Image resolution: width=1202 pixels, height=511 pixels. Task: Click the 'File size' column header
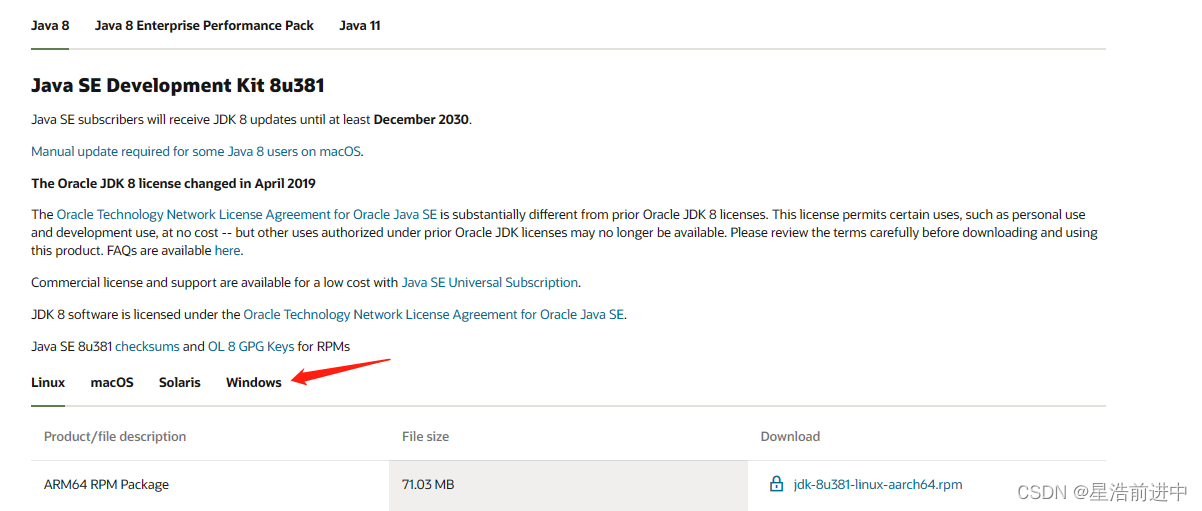pyautogui.click(x=425, y=436)
